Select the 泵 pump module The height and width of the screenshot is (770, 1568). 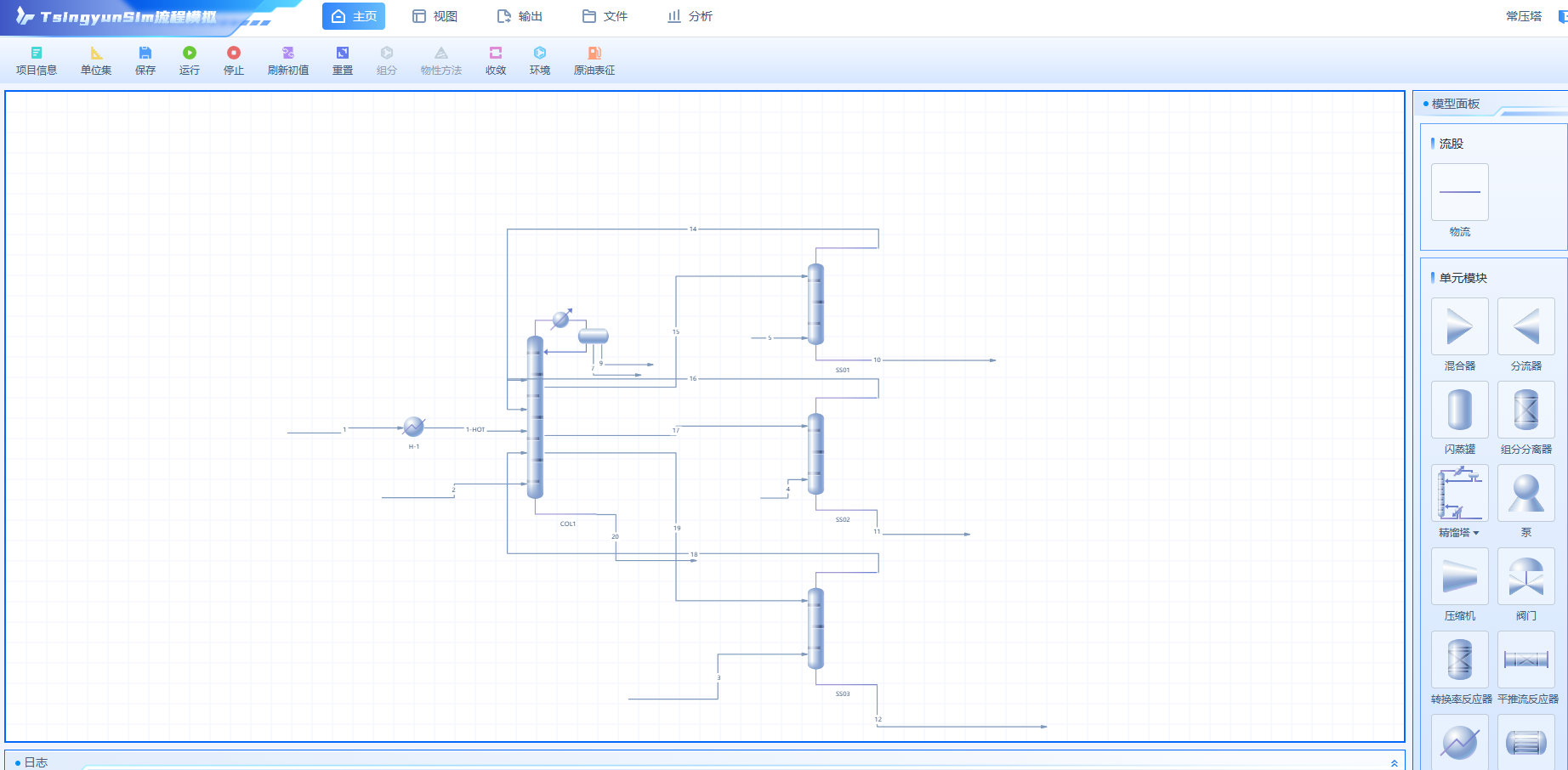[1526, 493]
